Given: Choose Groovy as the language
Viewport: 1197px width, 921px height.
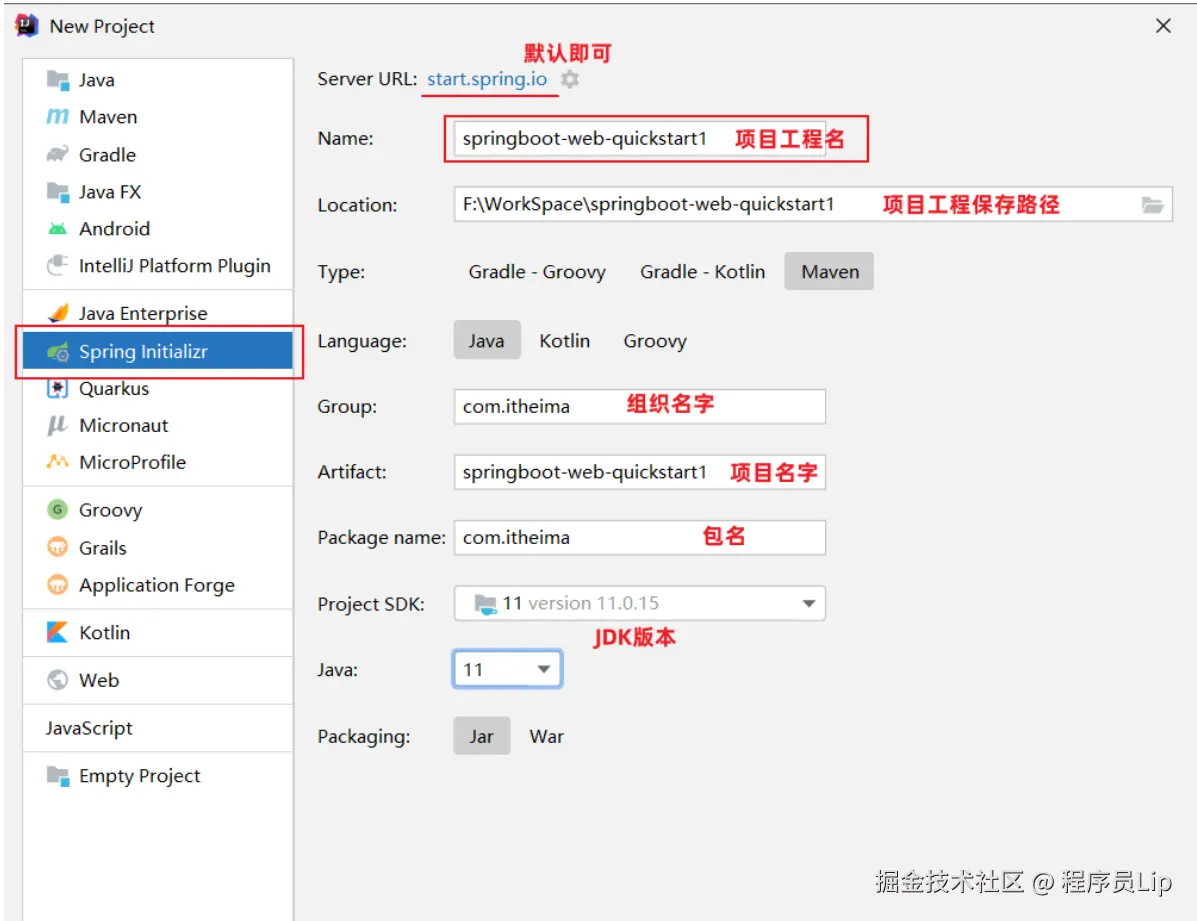Looking at the screenshot, I should tap(655, 341).
